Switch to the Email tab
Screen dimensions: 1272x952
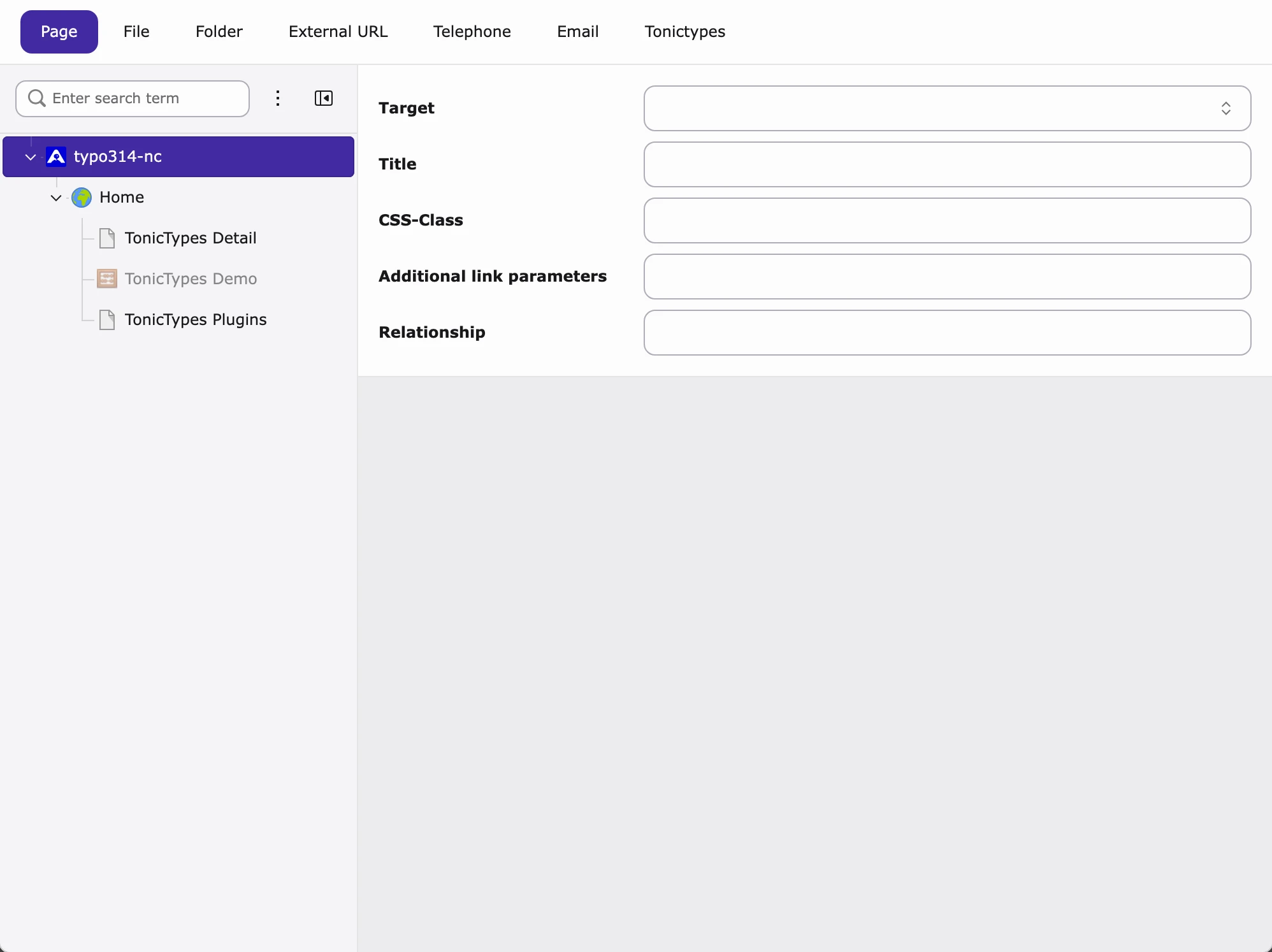577,32
